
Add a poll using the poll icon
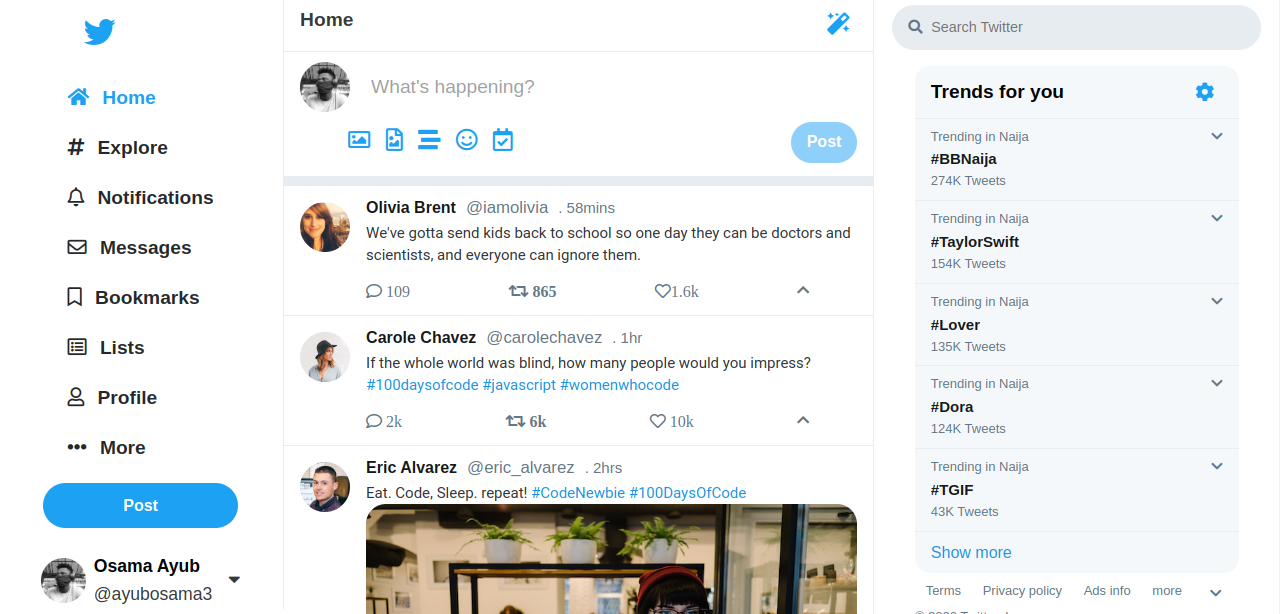pyautogui.click(x=429, y=140)
